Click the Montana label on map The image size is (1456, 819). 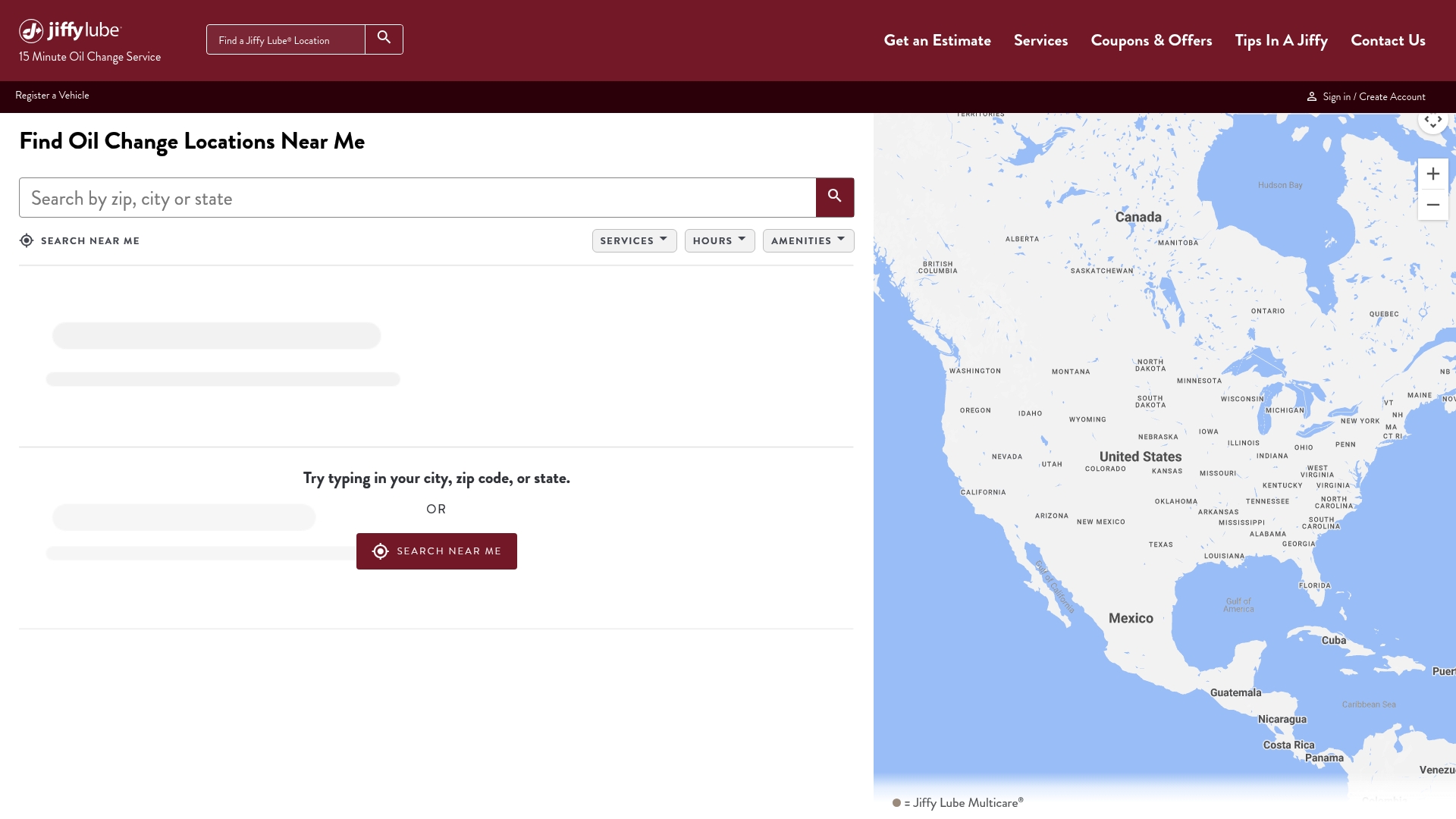pos(1071,372)
